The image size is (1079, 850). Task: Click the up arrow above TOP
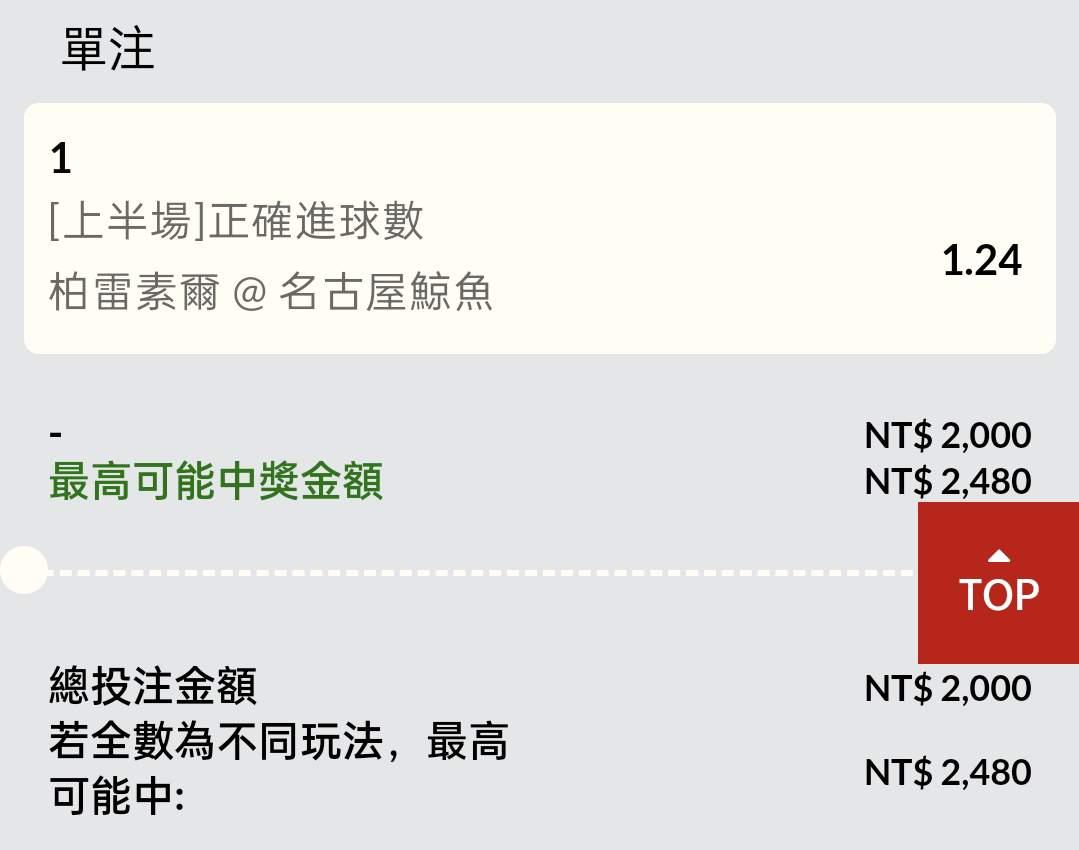click(998, 556)
